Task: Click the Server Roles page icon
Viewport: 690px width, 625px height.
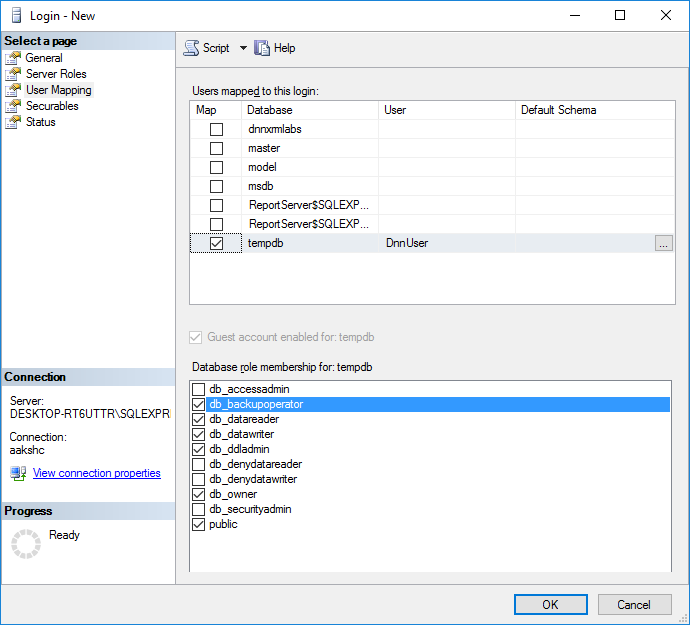Action: (13, 74)
